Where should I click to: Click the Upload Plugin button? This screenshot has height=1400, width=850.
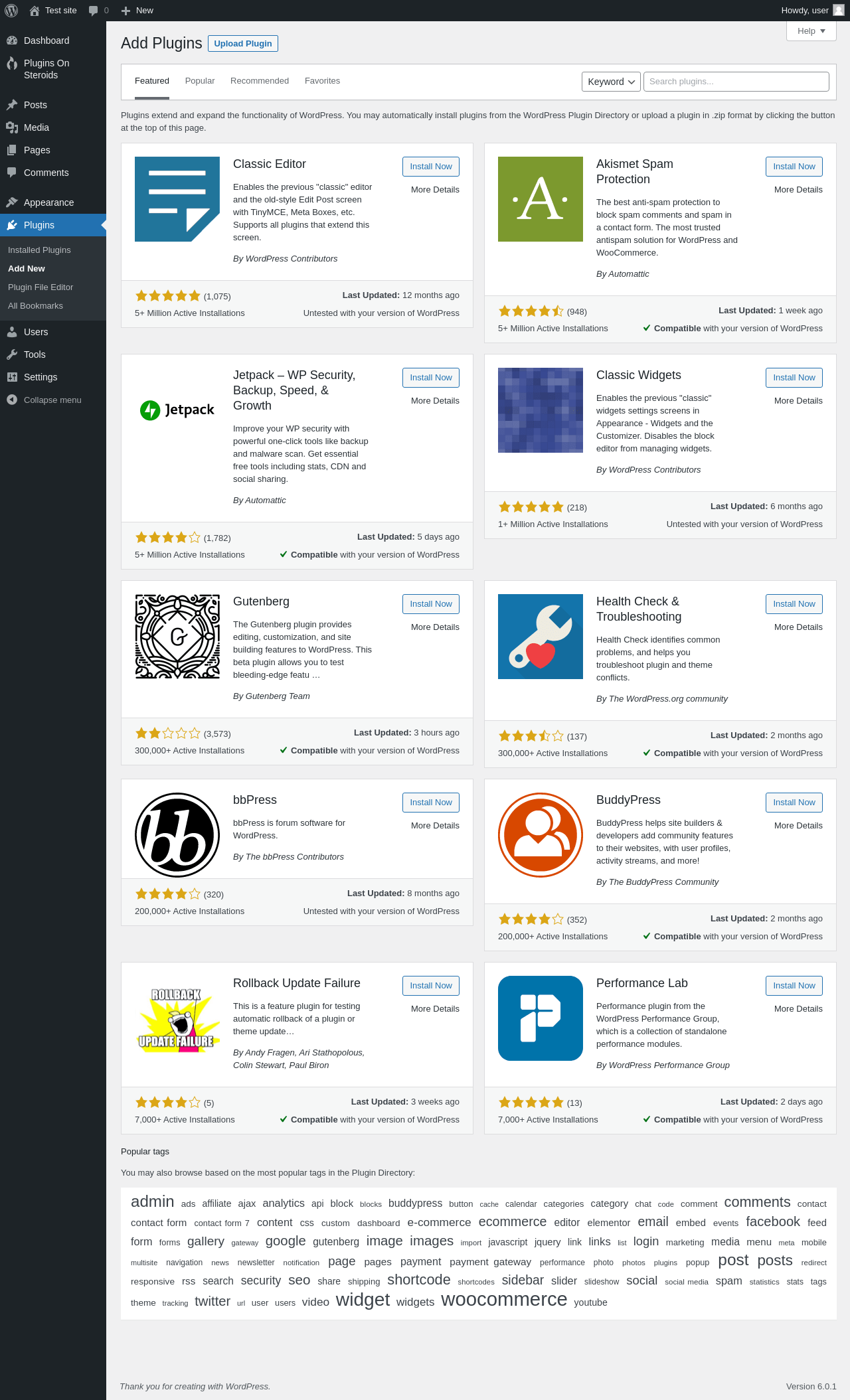[x=243, y=43]
